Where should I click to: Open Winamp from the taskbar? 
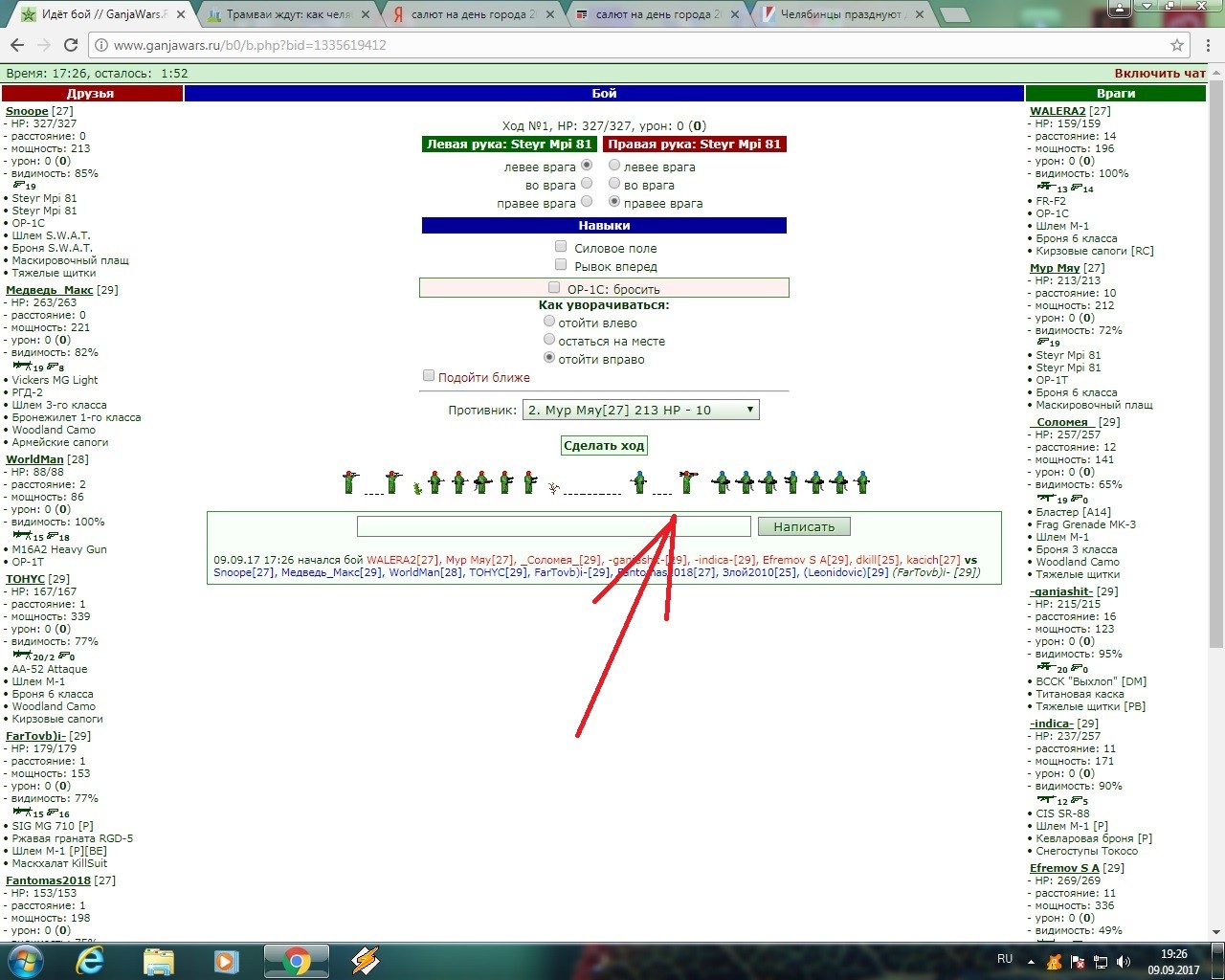pos(365,961)
